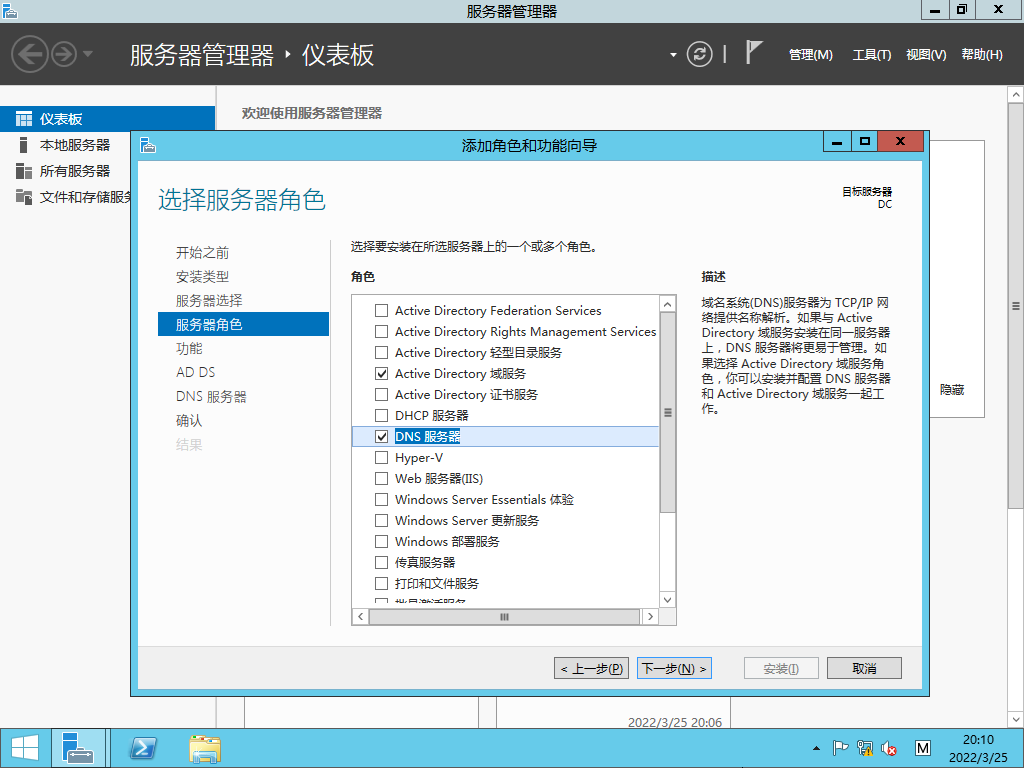Select 所有服务器 in the left sidebar
The image size is (1024, 768).
click(74, 171)
